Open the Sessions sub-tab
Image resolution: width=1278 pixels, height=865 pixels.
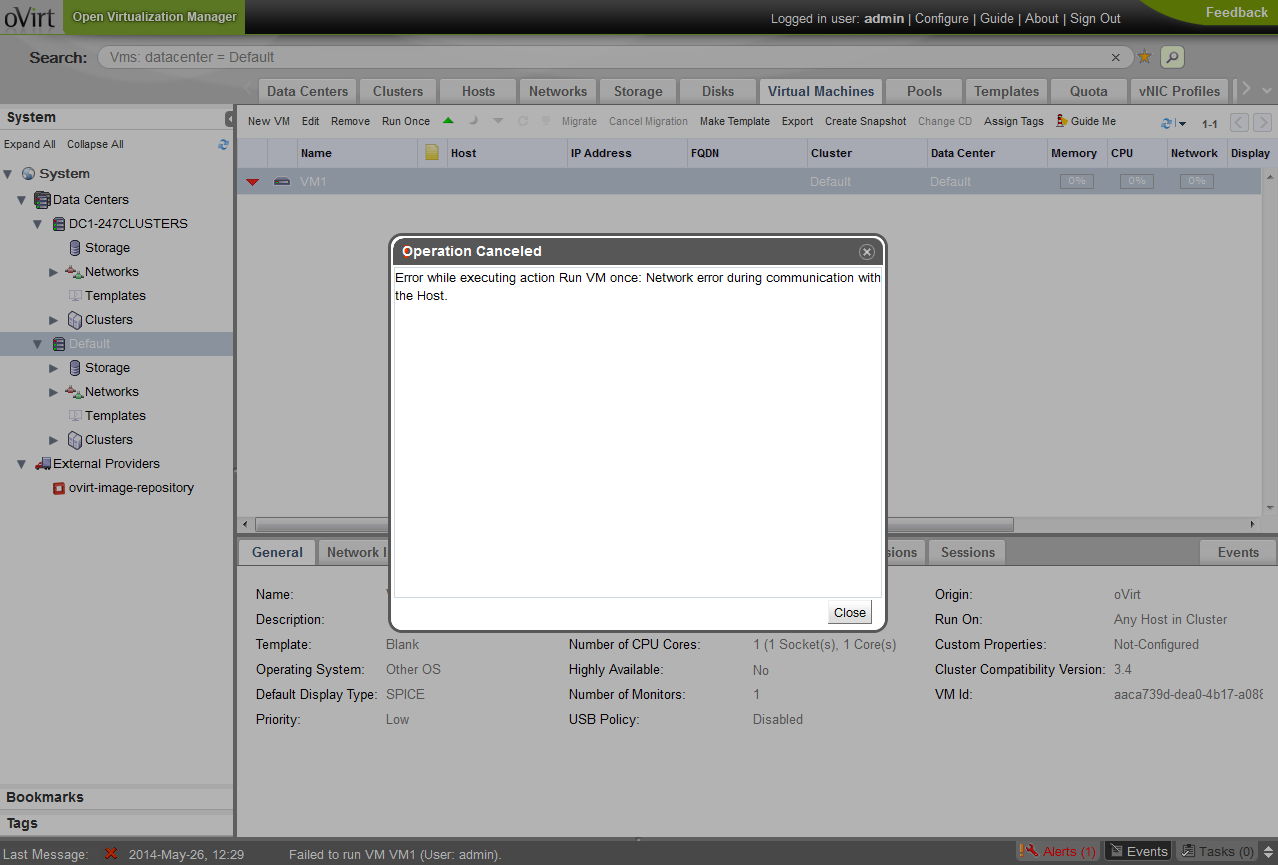967,552
